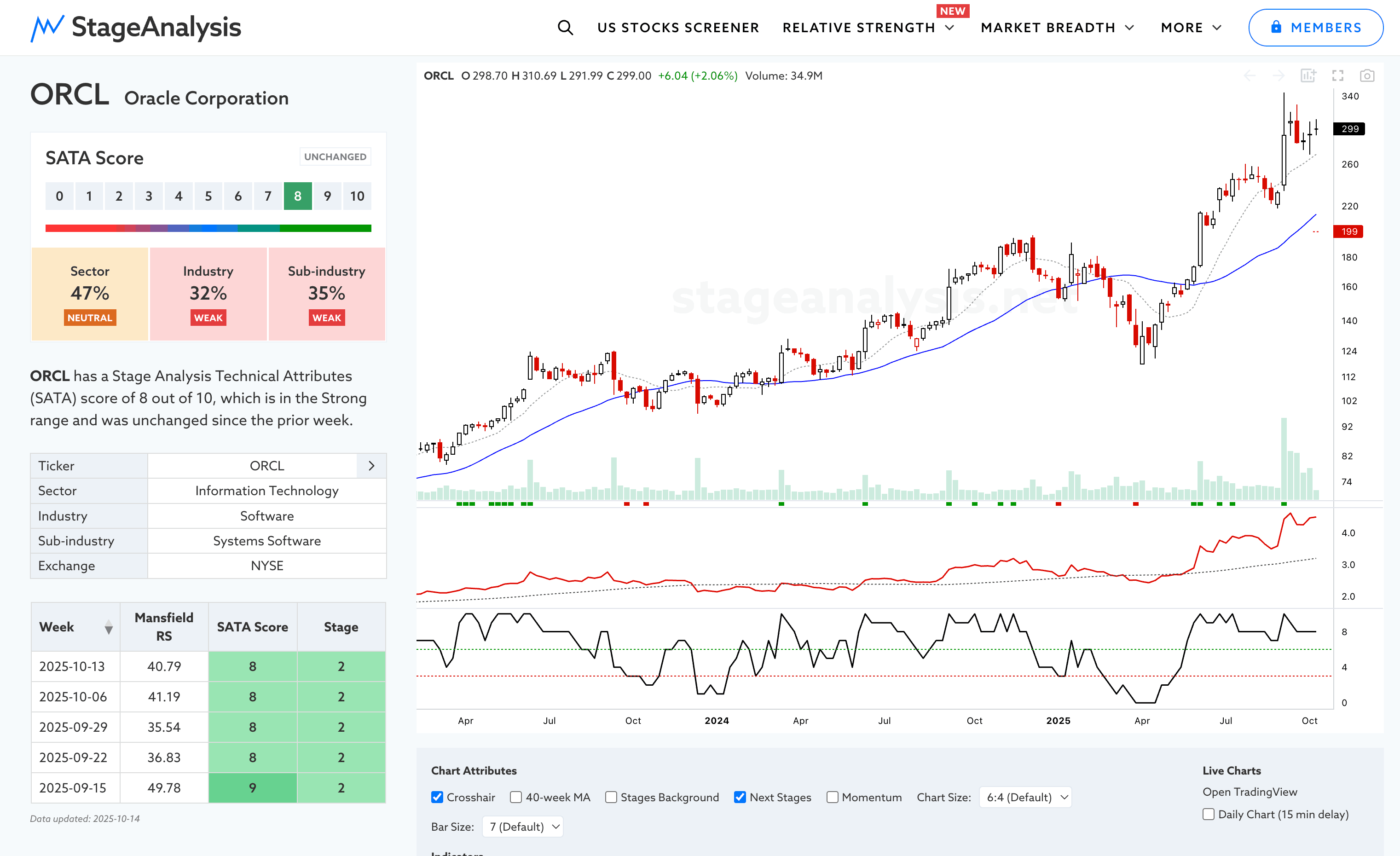Click the previous arrow above chart
1400x856 pixels.
pyautogui.click(x=1250, y=75)
